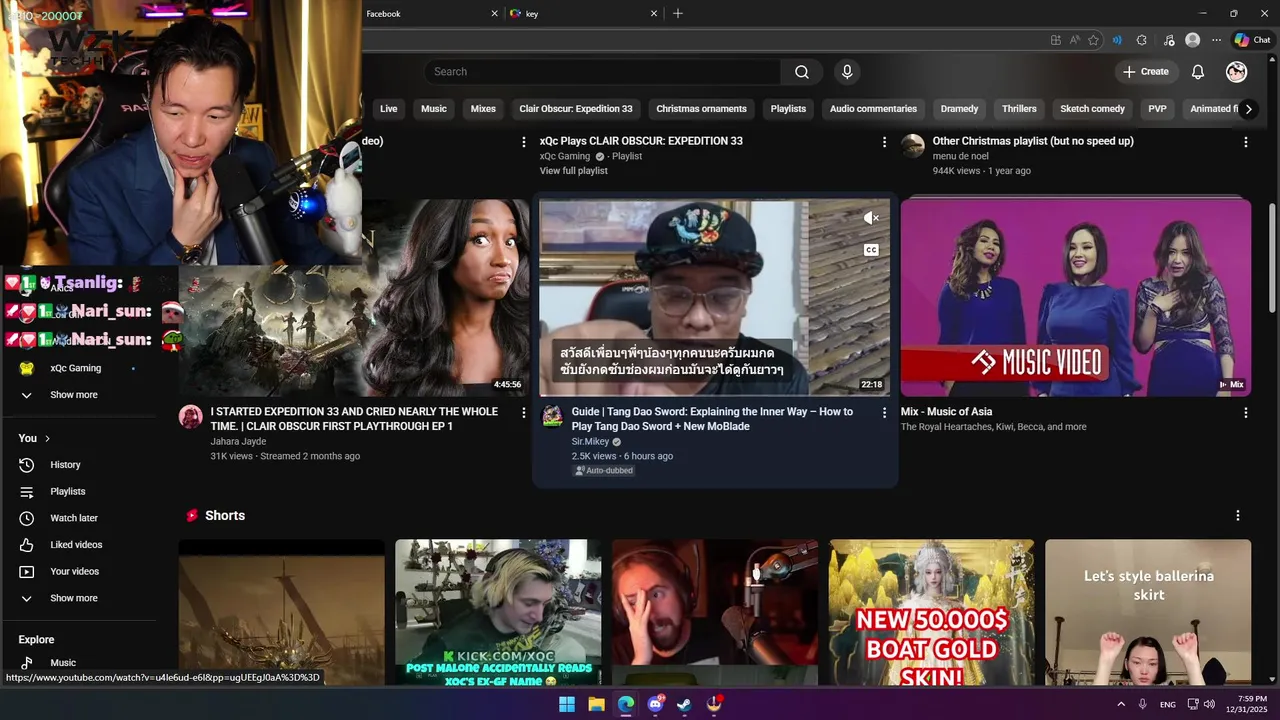Image resolution: width=1280 pixels, height=720 pixels.
Task: Open the New 50.000$ Boat Gold Skin short
Action: tap(931, 612)
